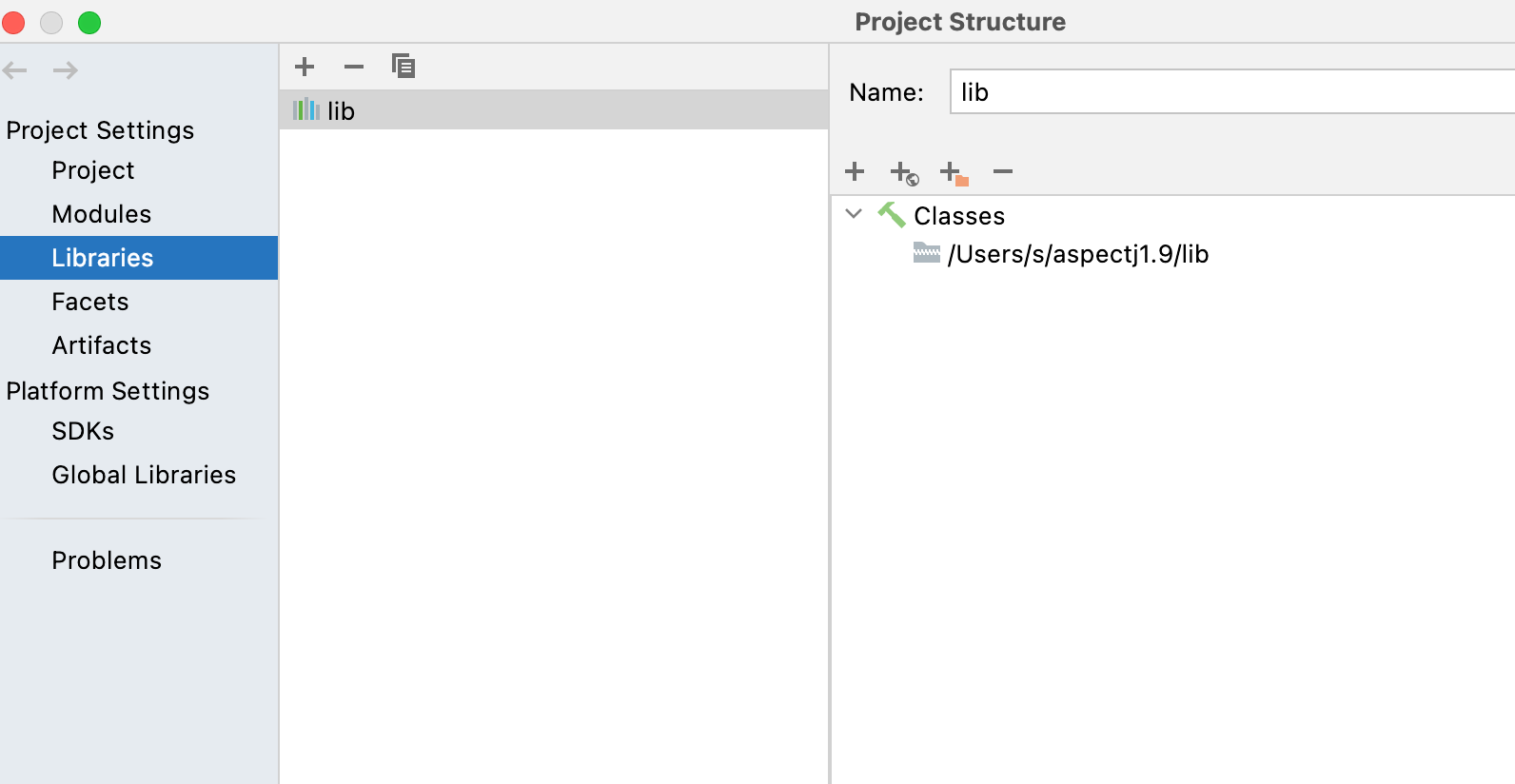This screenshot has height=784, width=1515.
Task: Click the copy library icon
Action: point(403,67)
